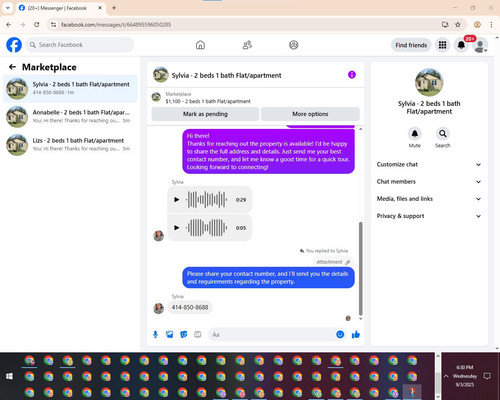Open the Windows Start button
This screenshot has height=400, width=500.
[x=9, y=376]
